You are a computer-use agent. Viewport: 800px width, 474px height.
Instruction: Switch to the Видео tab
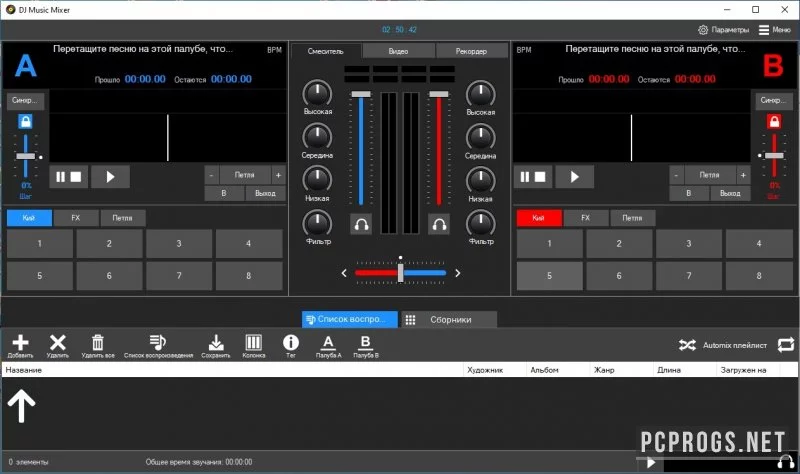398,51
